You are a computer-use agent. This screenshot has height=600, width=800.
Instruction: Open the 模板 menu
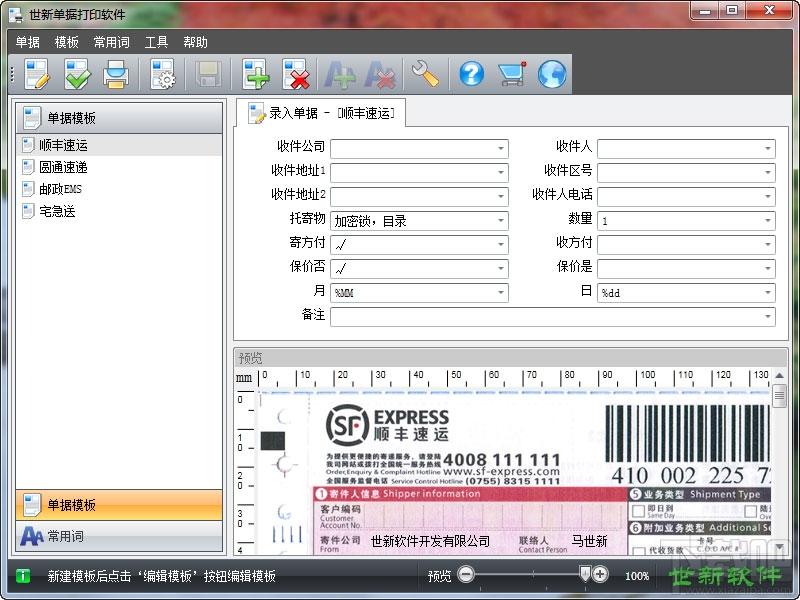[66, 42]
